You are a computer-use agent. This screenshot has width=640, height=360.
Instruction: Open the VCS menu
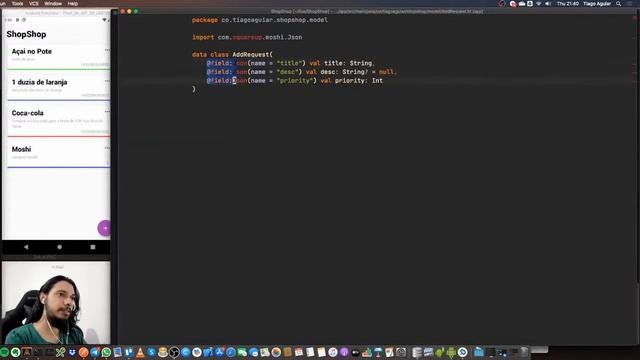point(34,4)
